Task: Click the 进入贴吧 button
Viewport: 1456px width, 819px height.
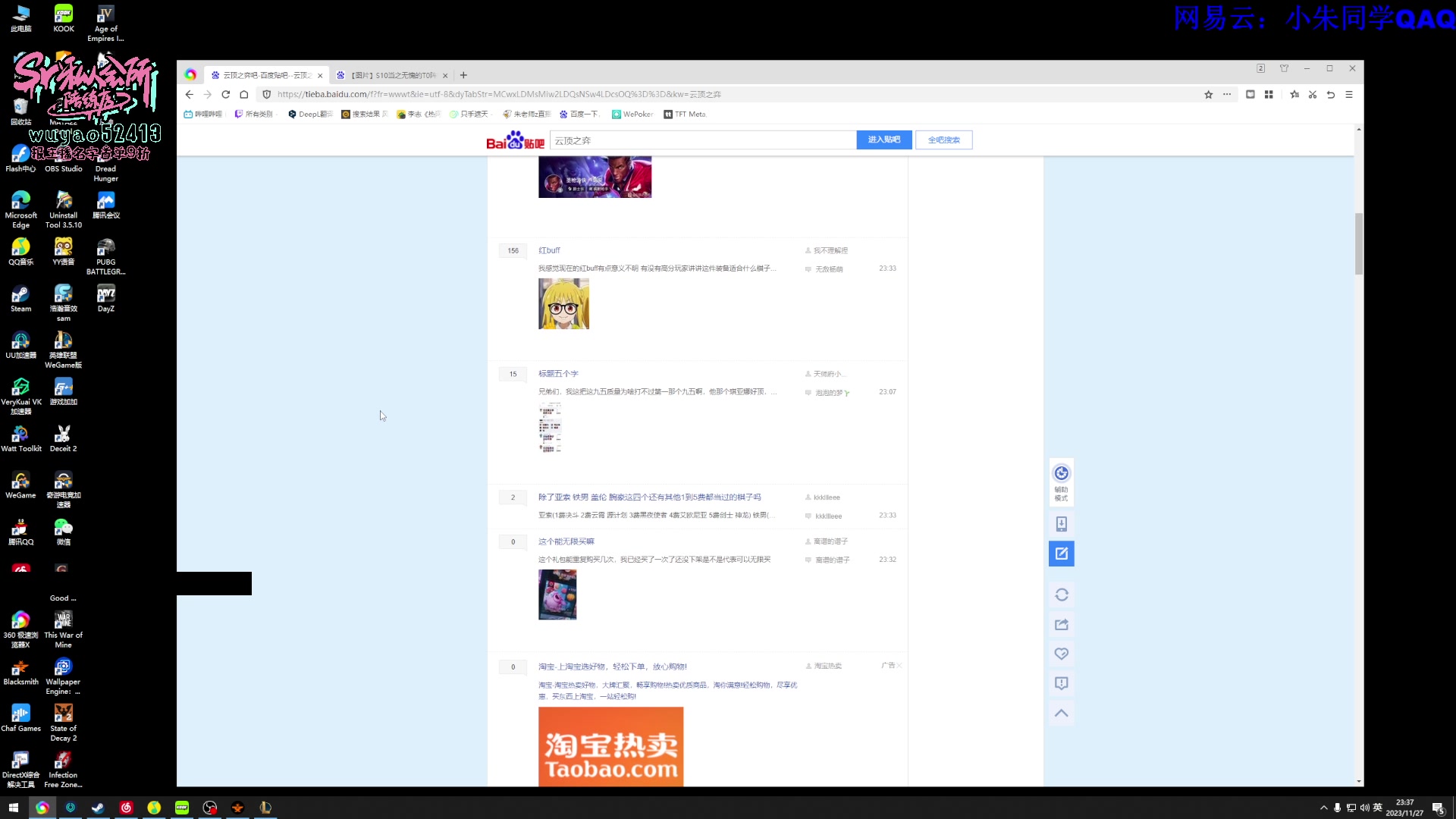Action: click(x=883, y=140)
